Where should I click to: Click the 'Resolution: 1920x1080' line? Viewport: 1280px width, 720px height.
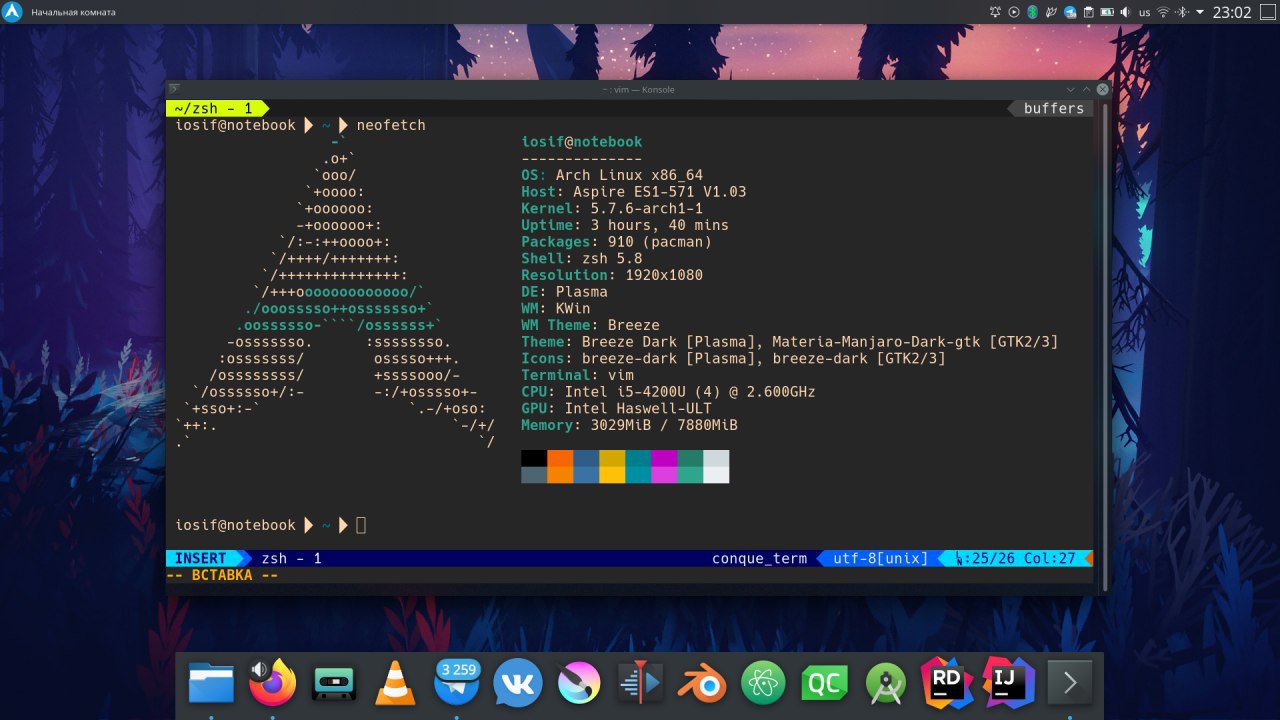coord(612,275)
